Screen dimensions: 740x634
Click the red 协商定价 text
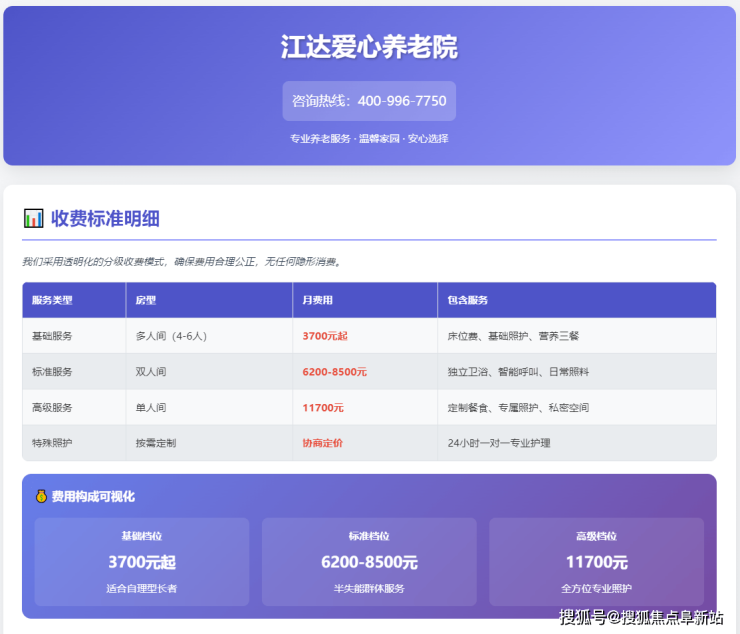point(322,443)
